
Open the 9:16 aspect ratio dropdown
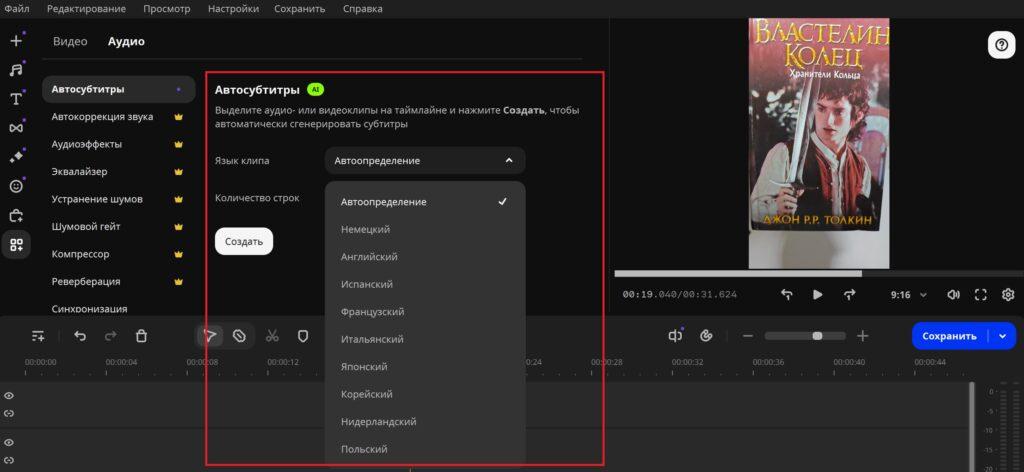coord(908,295)
